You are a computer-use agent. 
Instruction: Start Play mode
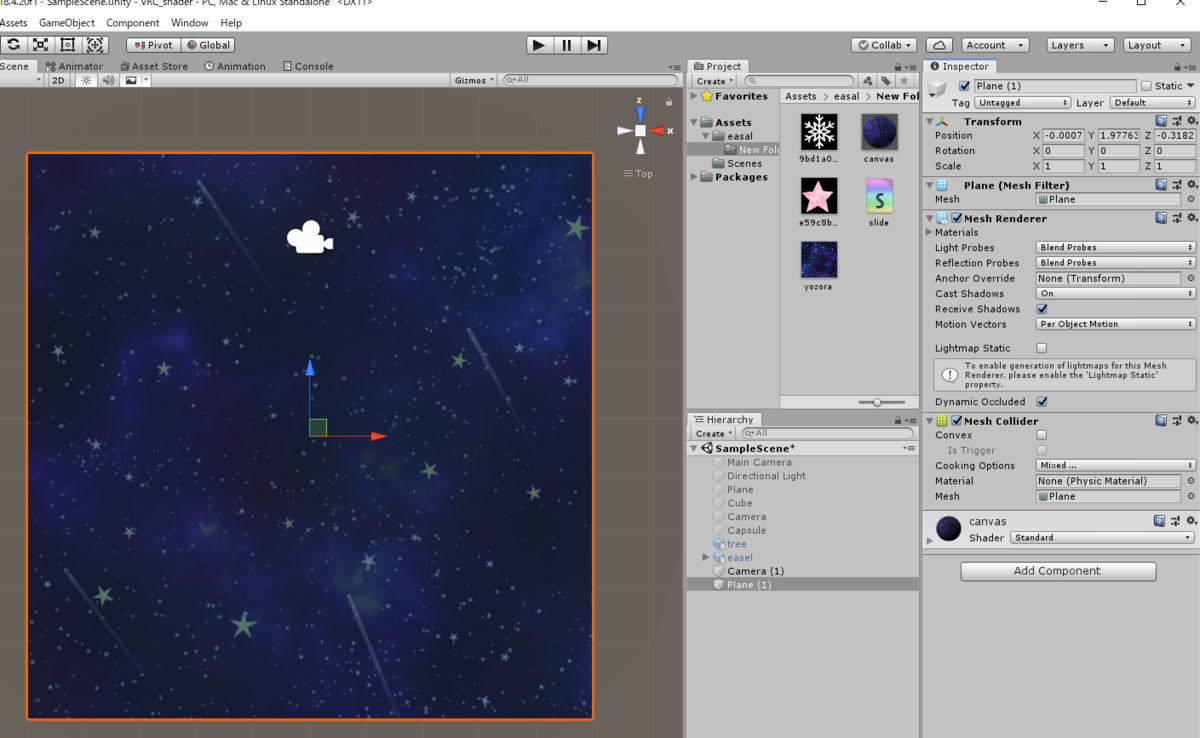539,45
